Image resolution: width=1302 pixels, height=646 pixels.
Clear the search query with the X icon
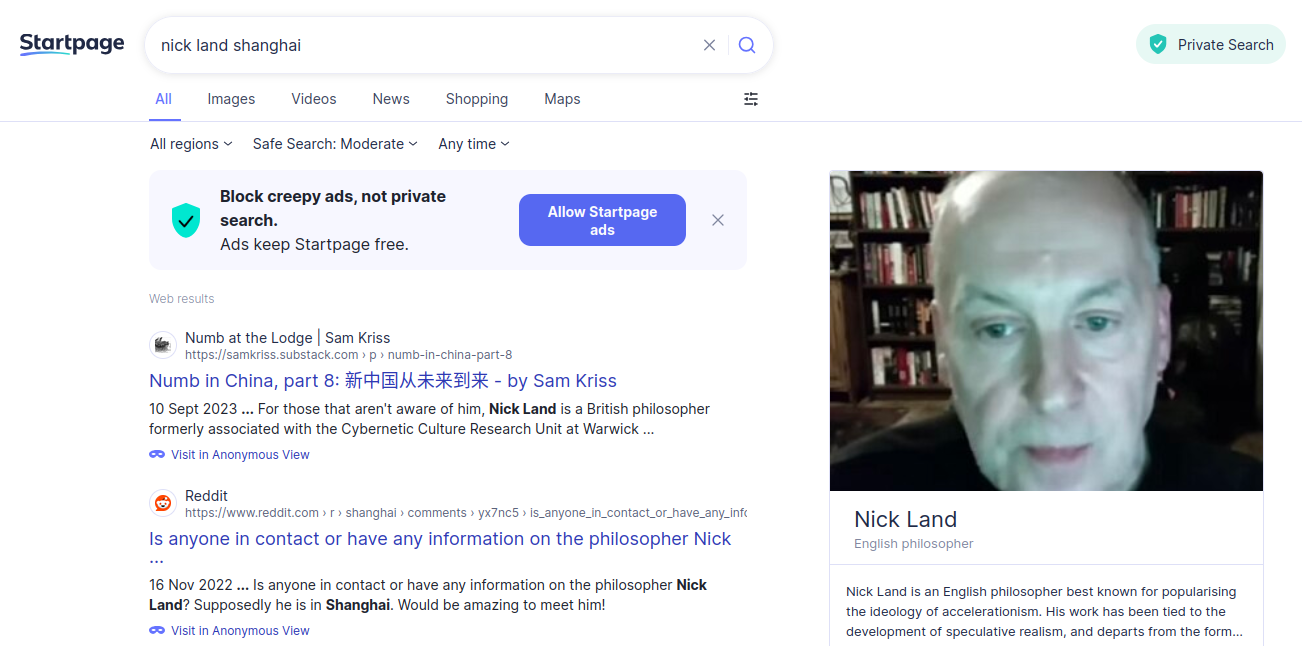click(x=709, y=45)
